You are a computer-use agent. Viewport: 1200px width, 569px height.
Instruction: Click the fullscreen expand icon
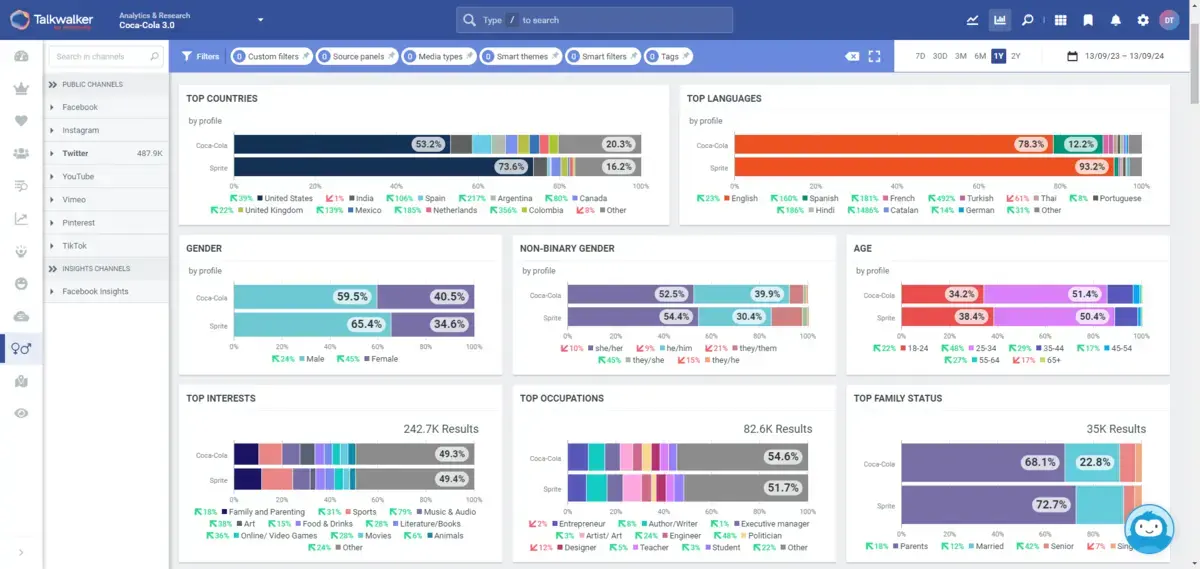(874, 57)
